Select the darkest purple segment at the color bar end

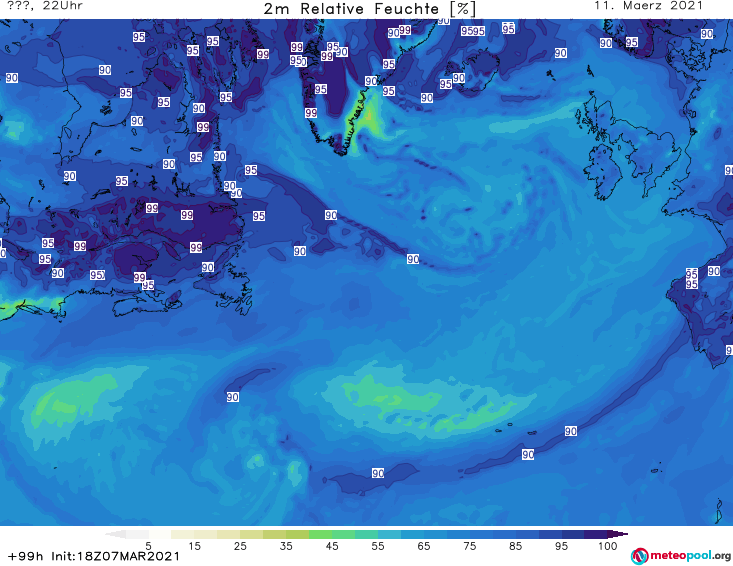coord(596,534)
